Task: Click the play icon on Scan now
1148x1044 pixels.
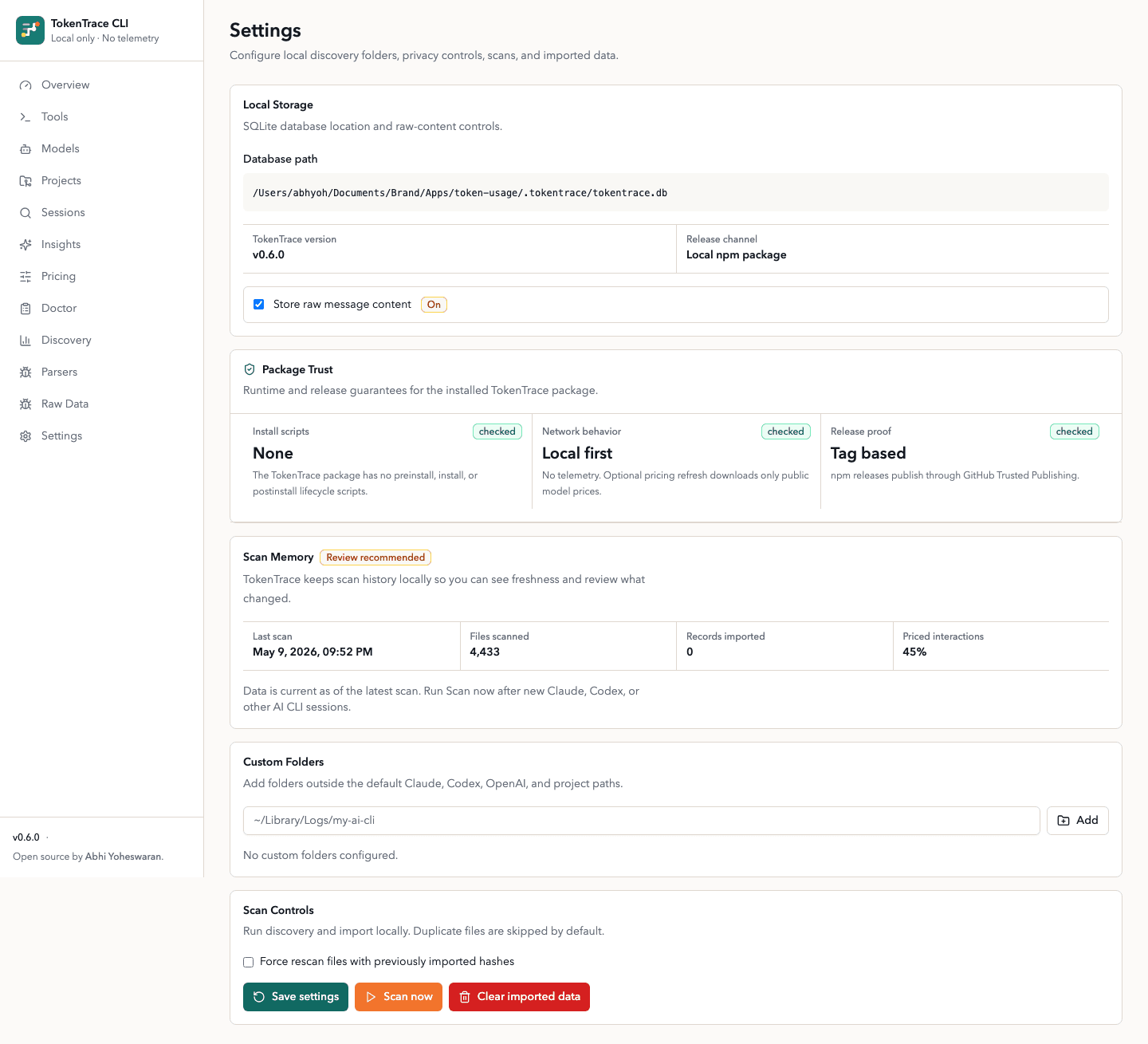Action: (371, 997)
